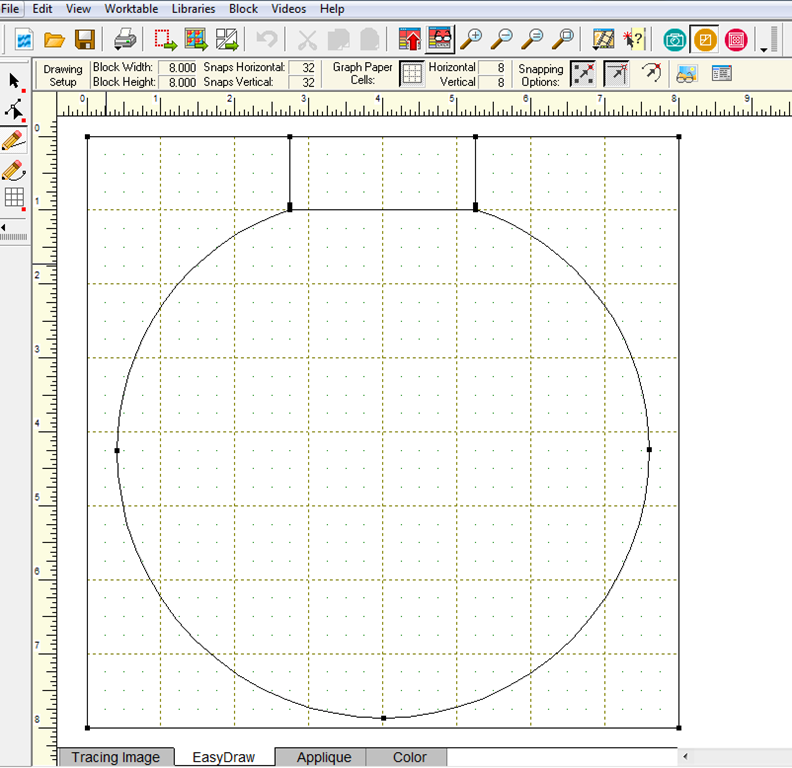Fit to worktable with the square magnifier

(563, 39)
